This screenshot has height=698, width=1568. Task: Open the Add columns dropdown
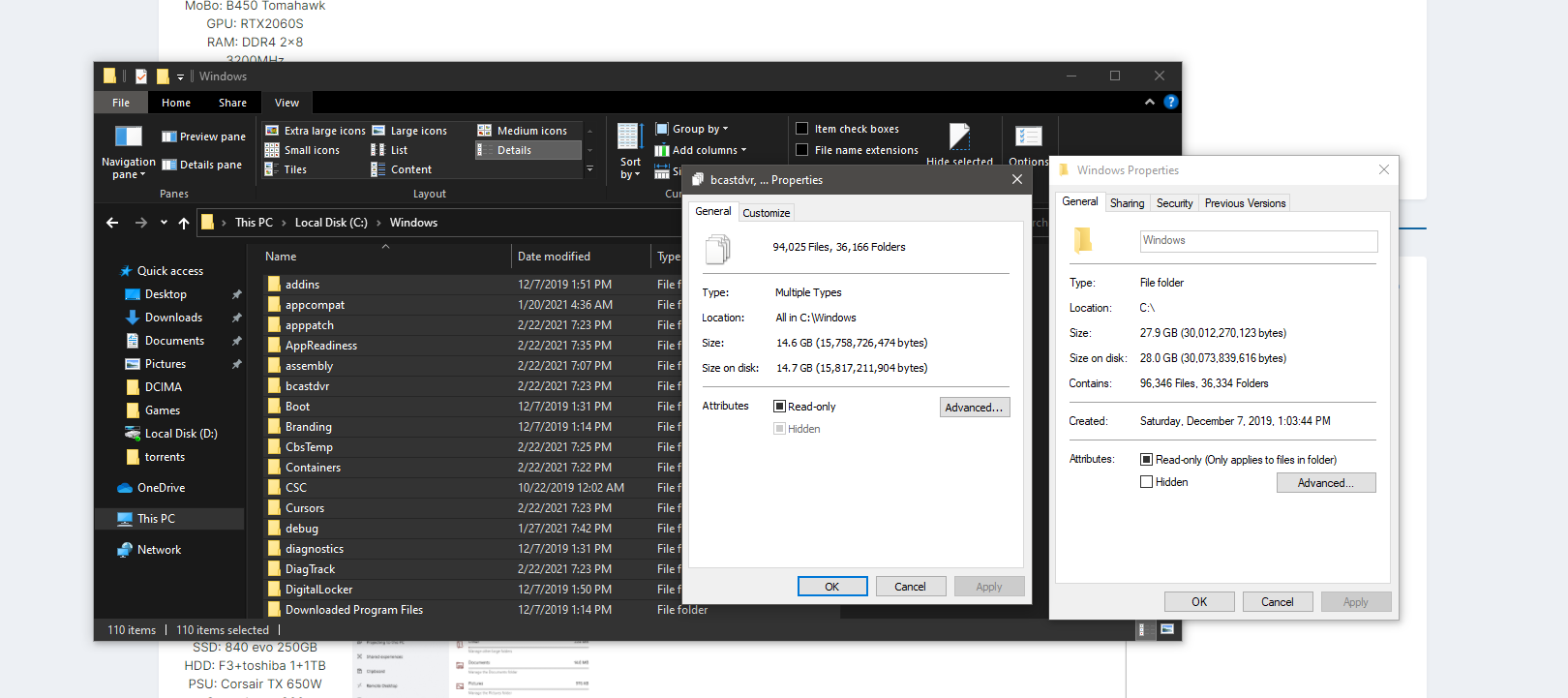[x=701, y=150]
